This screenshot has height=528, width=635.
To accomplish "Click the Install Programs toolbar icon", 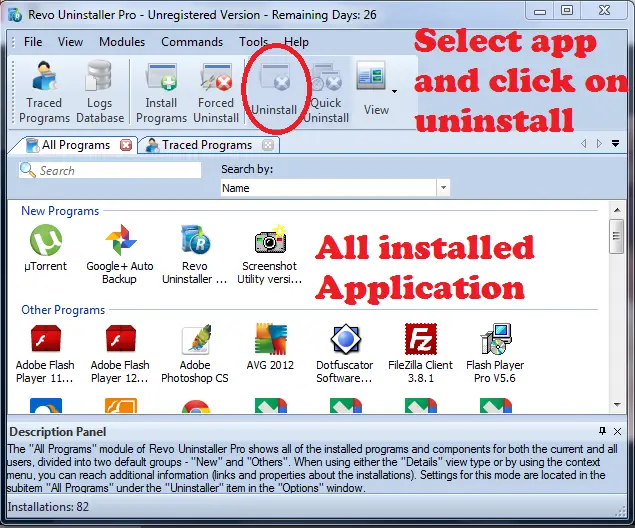I will tap(161, 92).
